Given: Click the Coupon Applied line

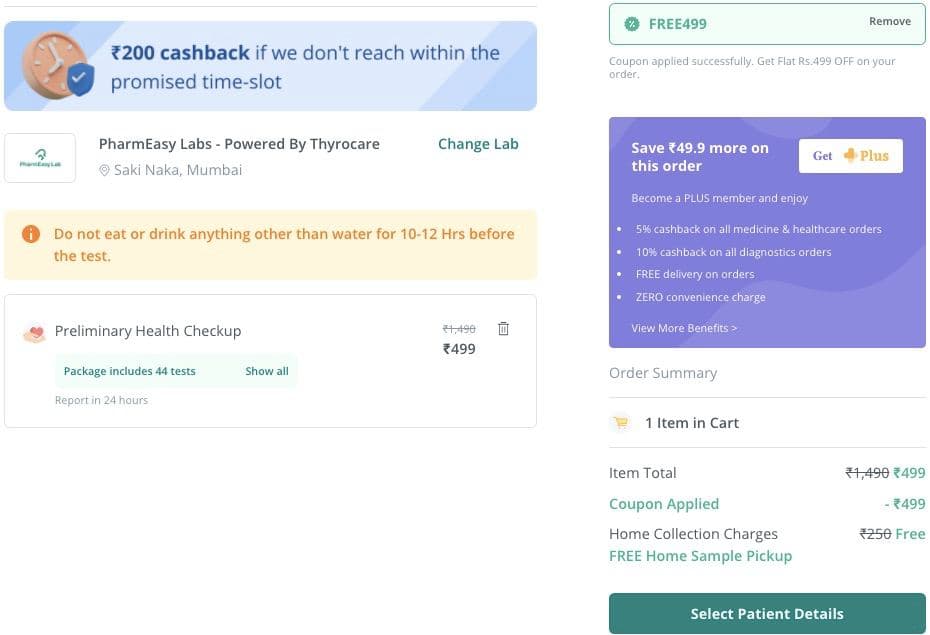Looking at the screenshot, I should click(x=767, y=504).
